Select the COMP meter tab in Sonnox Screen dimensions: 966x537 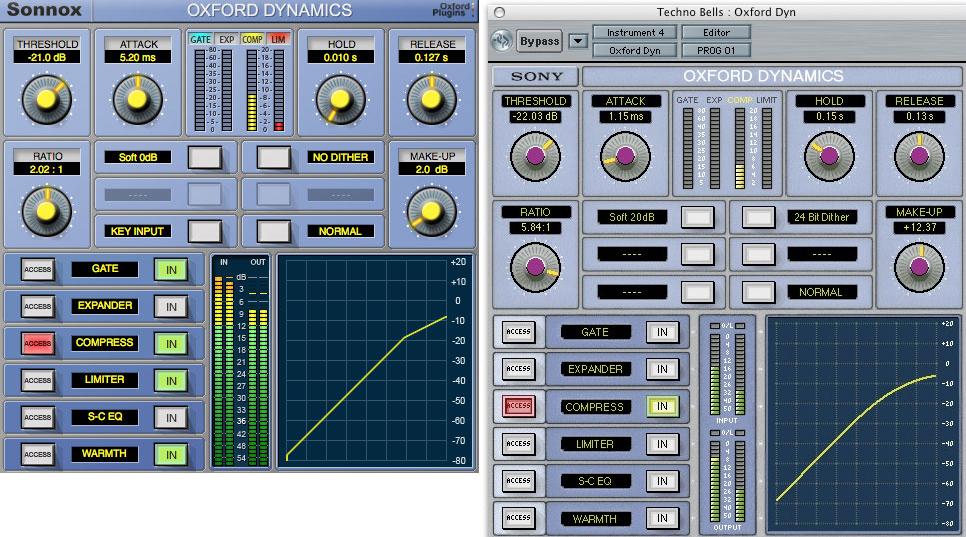[252, 39]
